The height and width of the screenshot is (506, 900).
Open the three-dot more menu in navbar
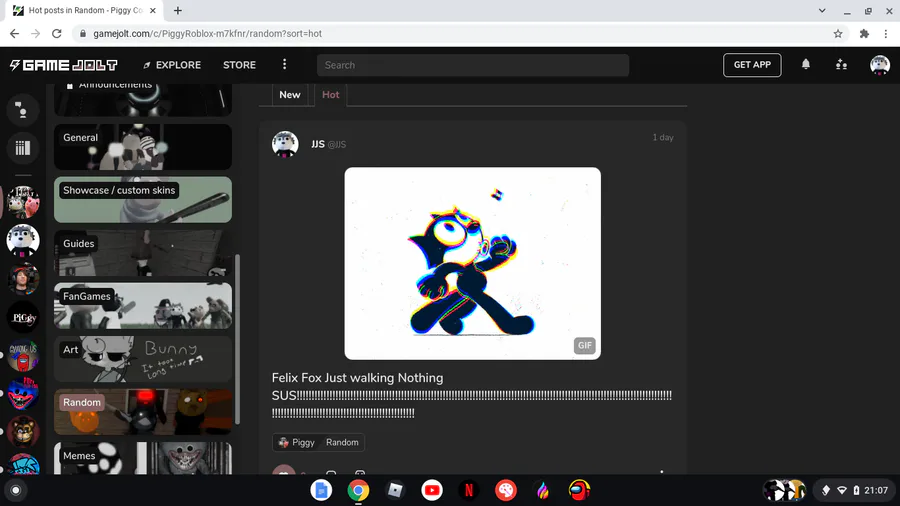(284, 64)
